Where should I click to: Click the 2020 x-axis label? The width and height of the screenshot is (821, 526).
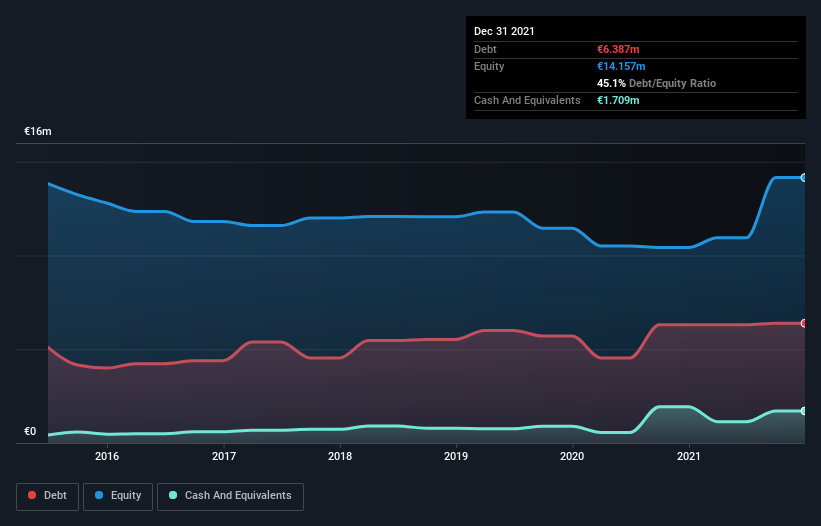(x=572, y=456)
